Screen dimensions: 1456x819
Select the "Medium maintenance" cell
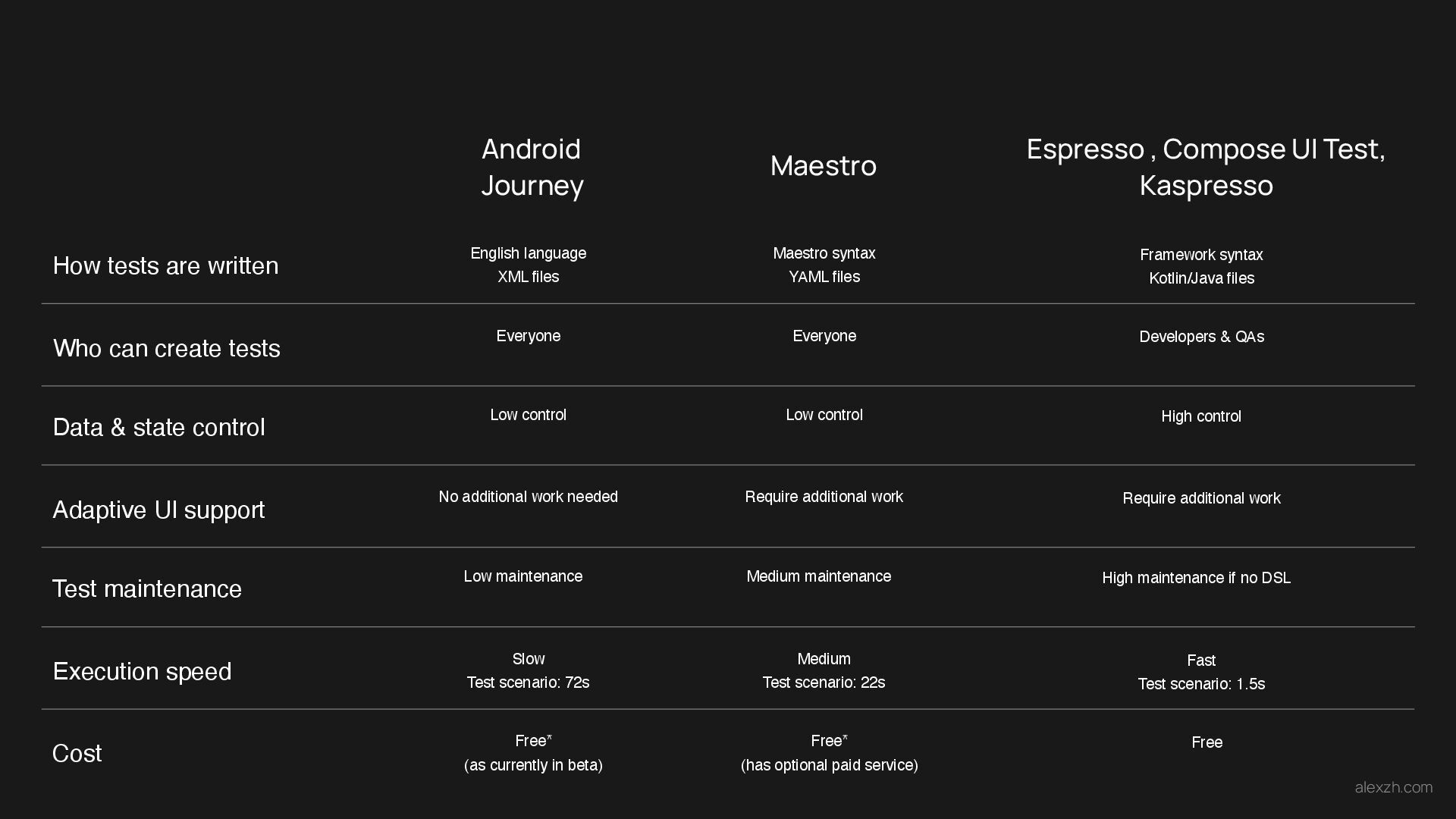818,576
